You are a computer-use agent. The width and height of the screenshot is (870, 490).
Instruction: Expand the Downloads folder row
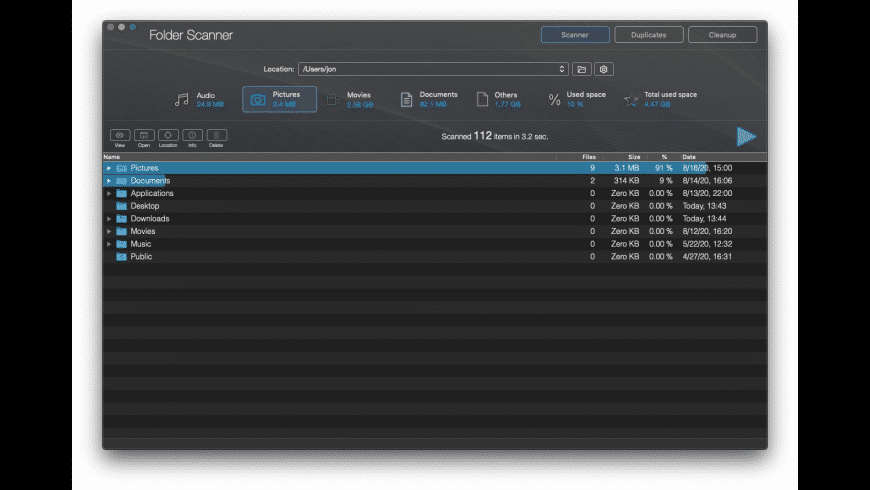click(109, 219)
